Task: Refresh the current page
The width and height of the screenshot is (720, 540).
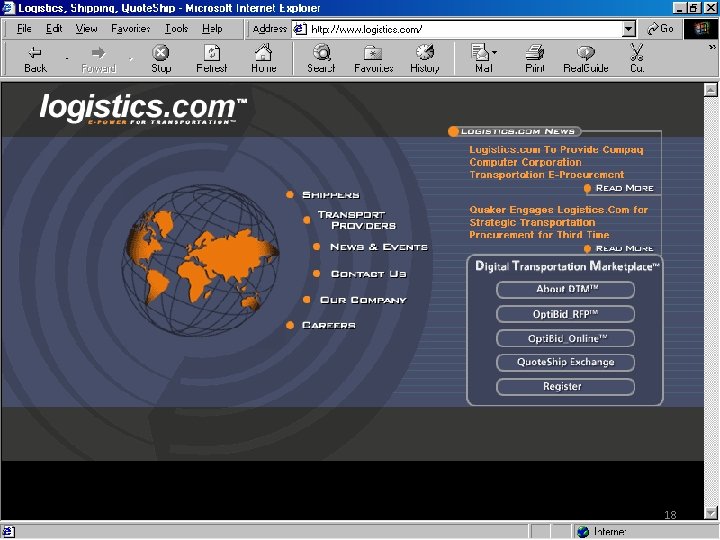Action: click(212, 59)
